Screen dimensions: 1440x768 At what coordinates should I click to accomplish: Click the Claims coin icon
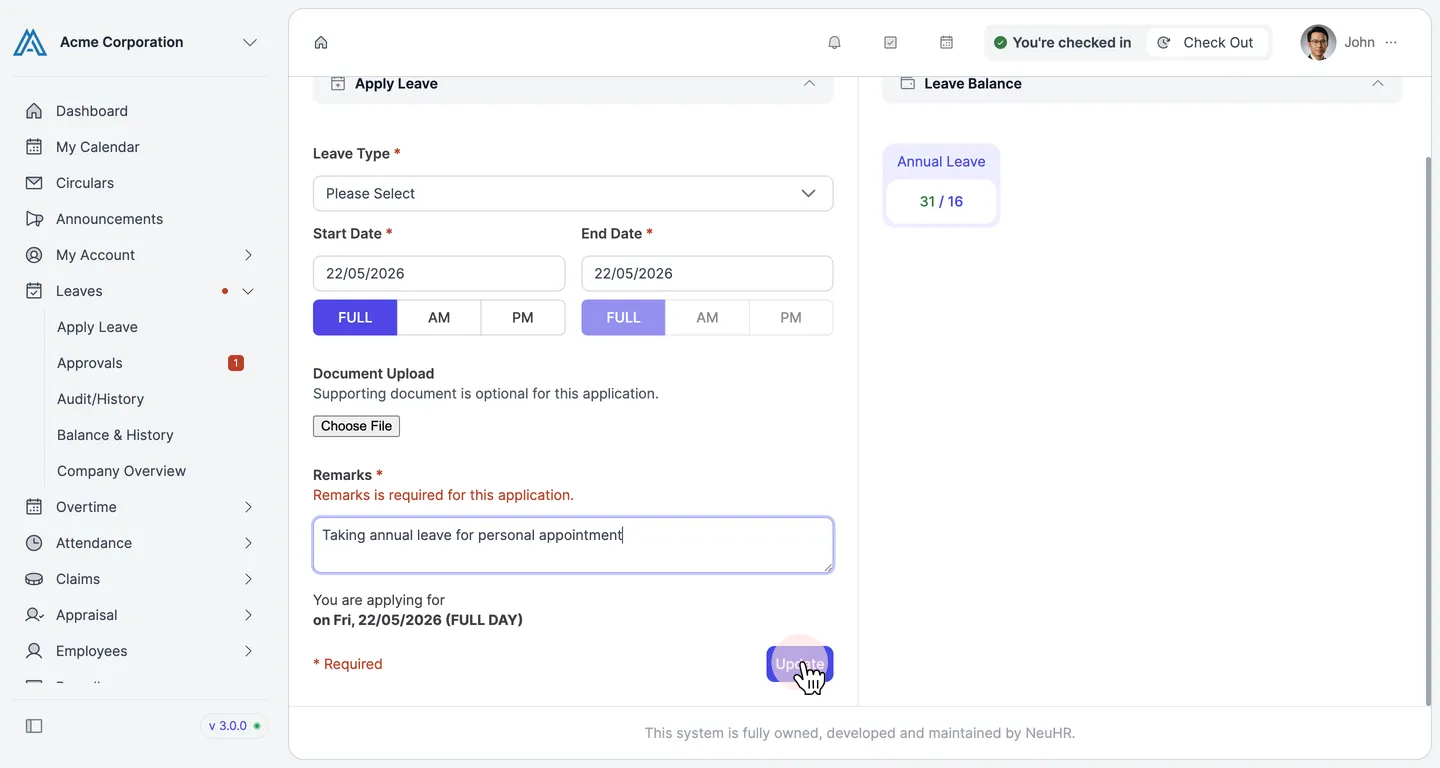(x=34, y=579)
